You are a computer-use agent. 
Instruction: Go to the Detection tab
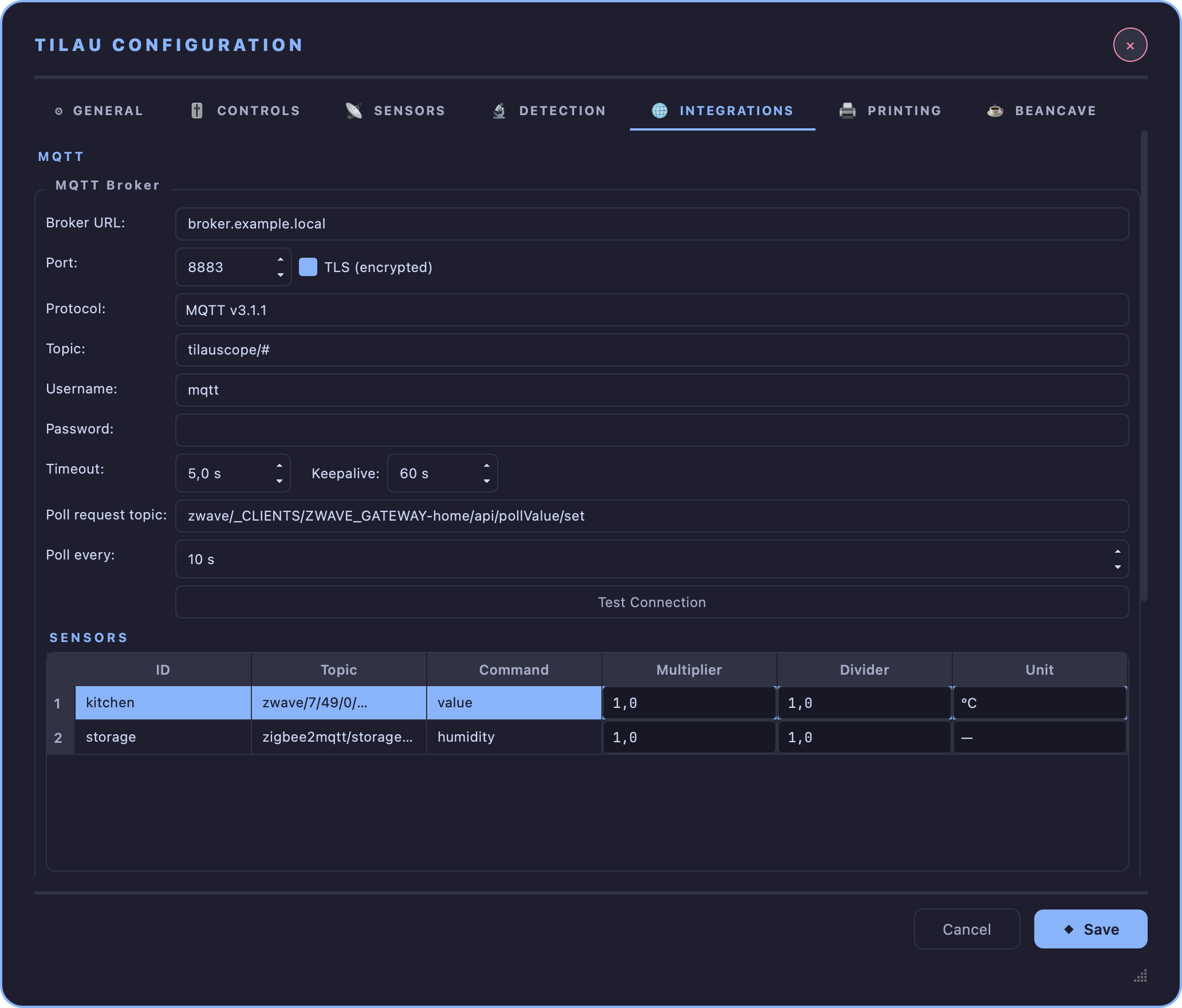[549, 111]
